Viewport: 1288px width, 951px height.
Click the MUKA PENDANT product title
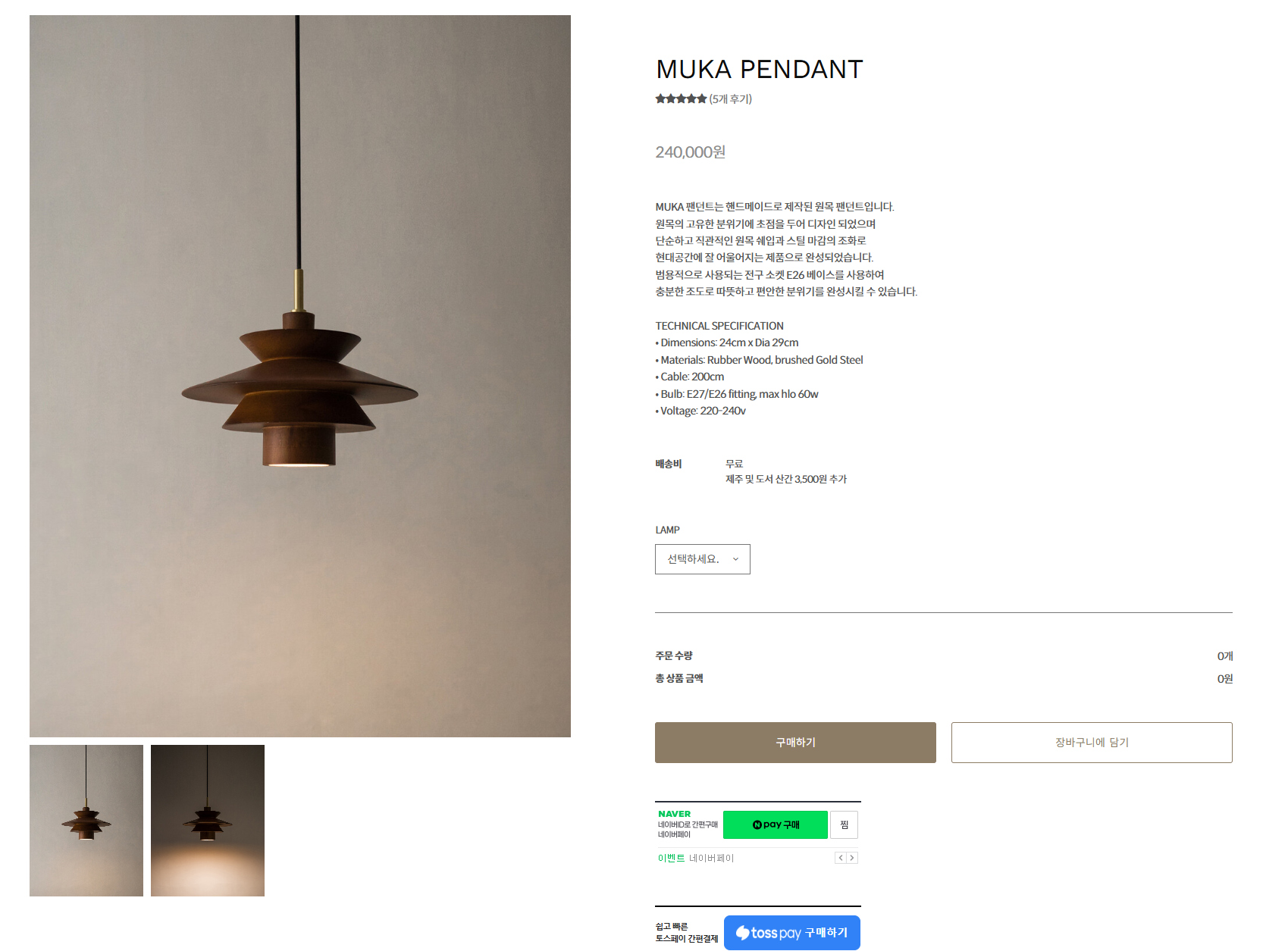[x=760, y=69]
